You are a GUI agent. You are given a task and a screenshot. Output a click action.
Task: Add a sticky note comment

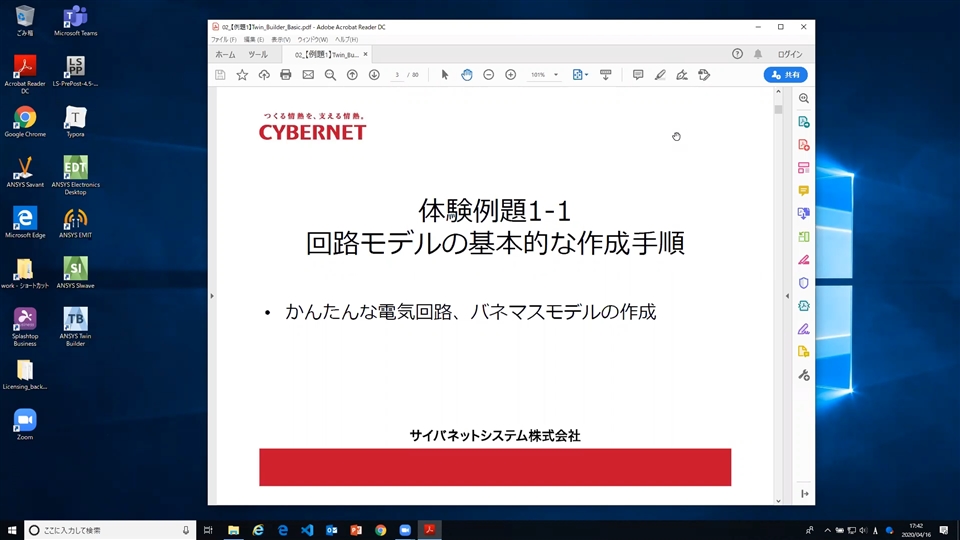[x=638, y=75]
